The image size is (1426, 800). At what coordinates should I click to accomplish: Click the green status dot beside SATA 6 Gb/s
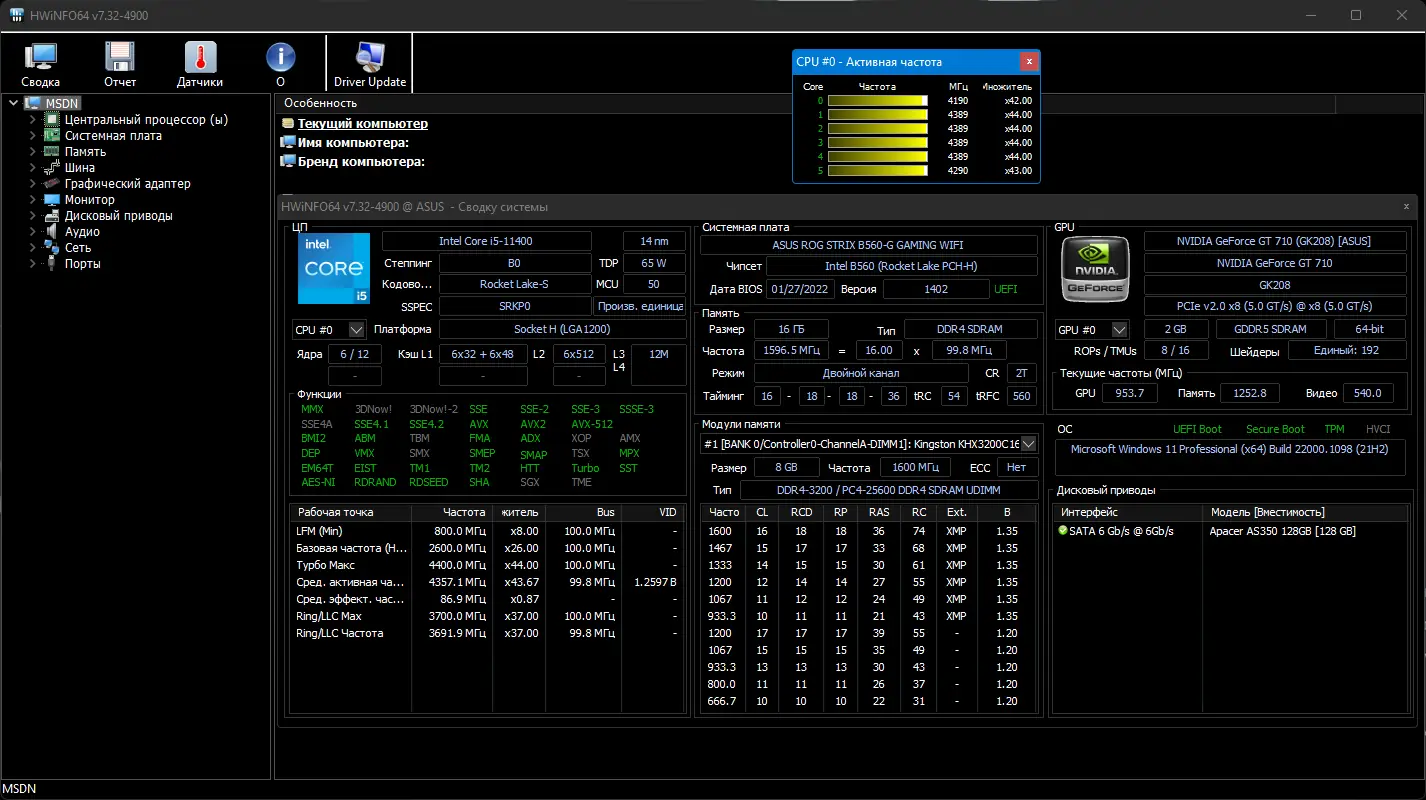click(1063, 531)
